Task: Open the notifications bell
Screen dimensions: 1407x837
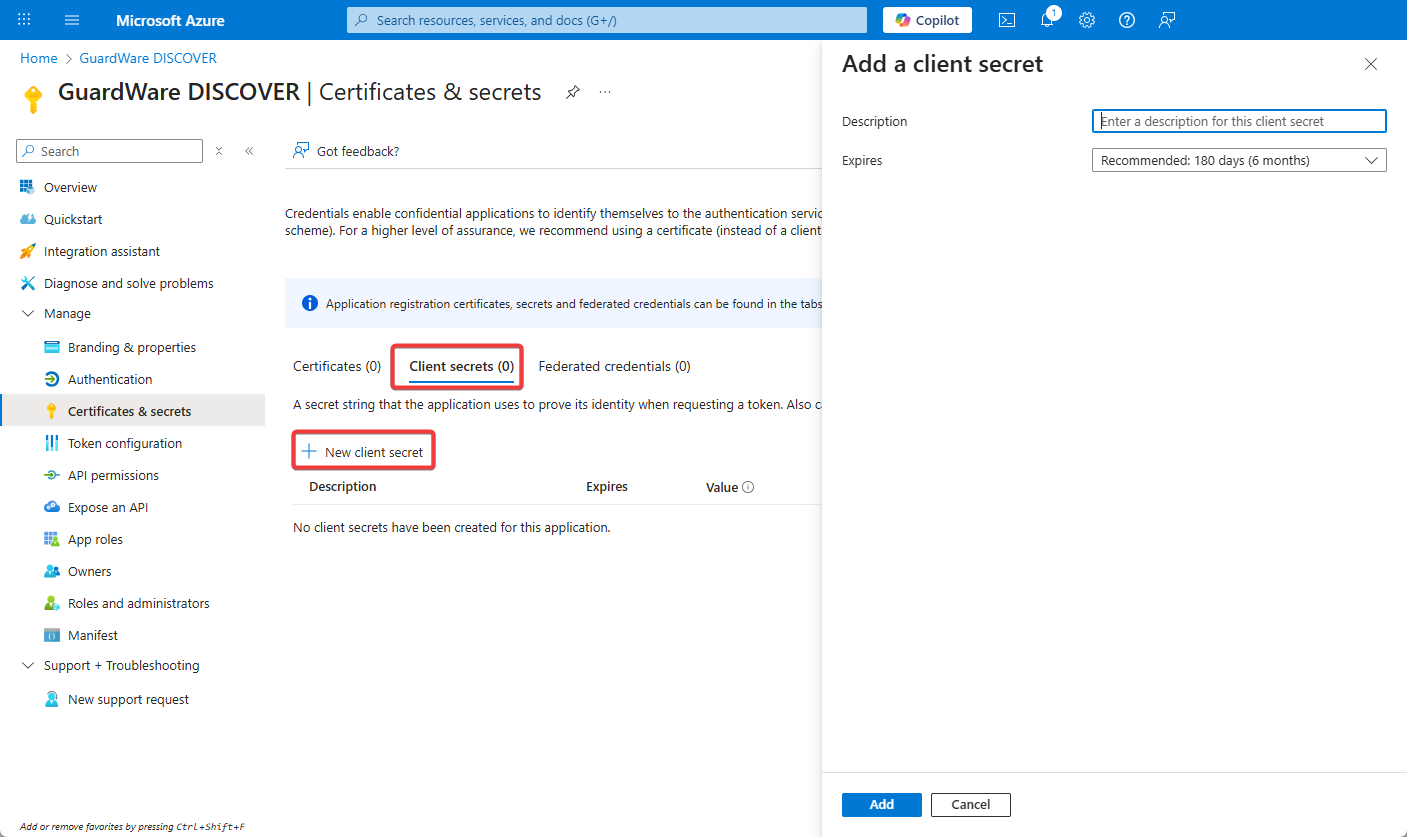Action: click(1047, 20)
